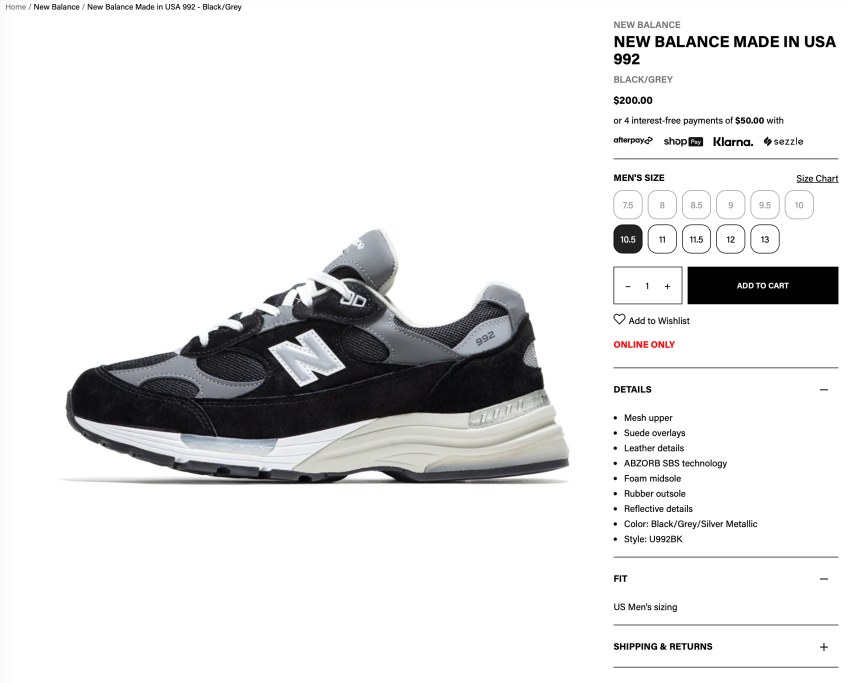Expand Shipping & Returns section
The width and height of the screenshot is (849, 683).
click(824, 647)
